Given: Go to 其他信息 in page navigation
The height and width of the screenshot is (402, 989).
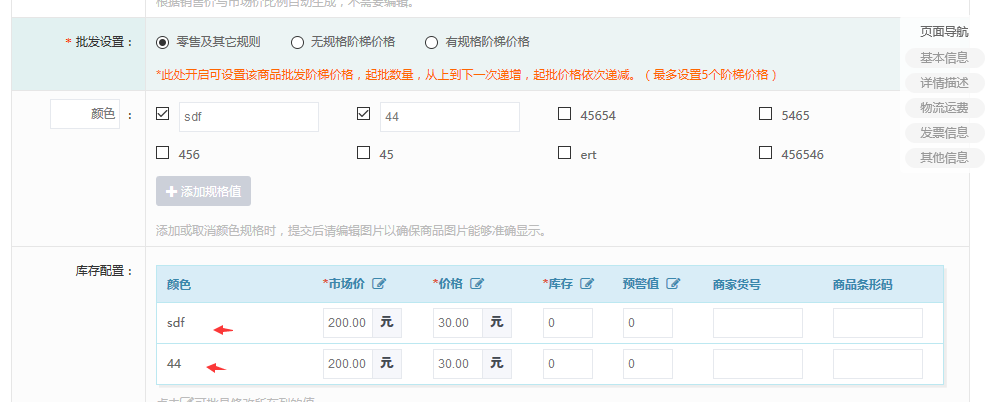Looking at the screenshot, I should [944, 158].
